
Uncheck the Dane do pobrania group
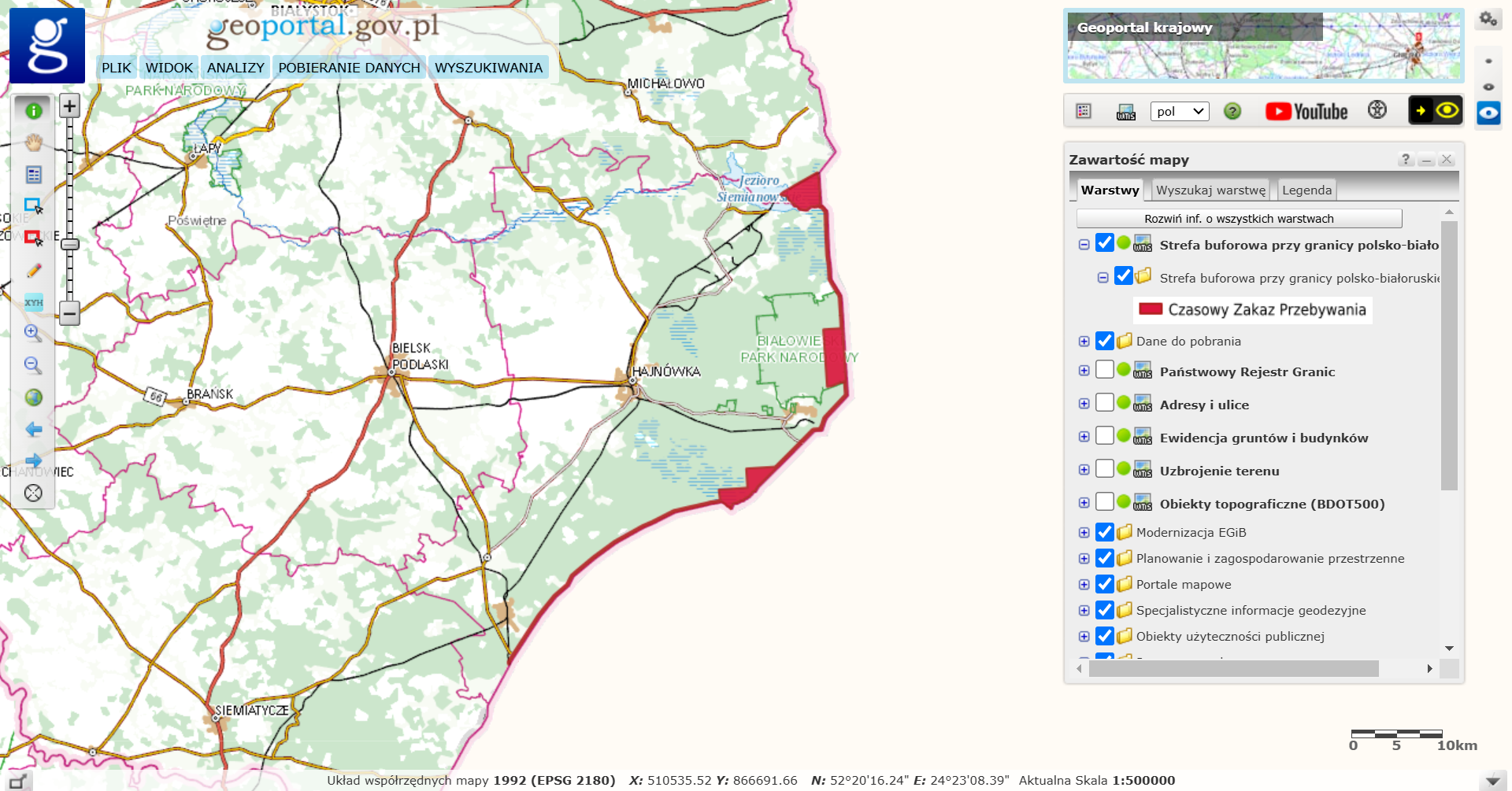coord(1105,341)
